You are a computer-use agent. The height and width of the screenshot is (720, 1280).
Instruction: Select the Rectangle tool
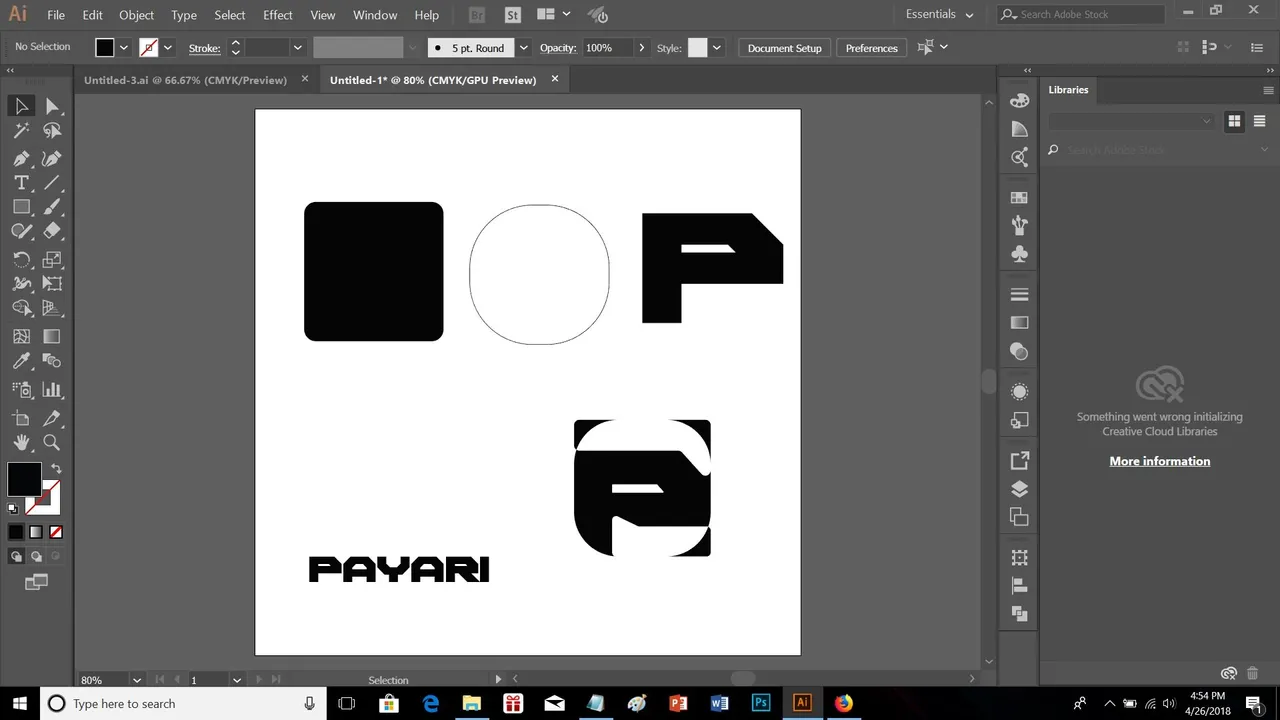(x=21, y=206)
